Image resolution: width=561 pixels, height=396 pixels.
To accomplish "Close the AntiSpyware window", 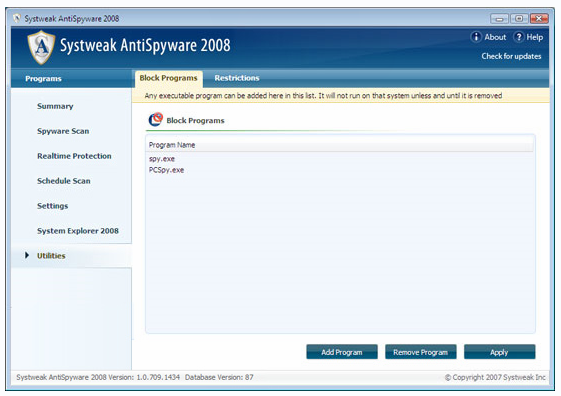I will 539,18.
